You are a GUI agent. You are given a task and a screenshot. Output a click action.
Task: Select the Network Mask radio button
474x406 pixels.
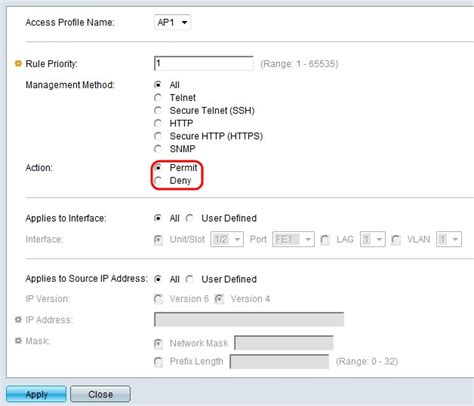[158, 344]
